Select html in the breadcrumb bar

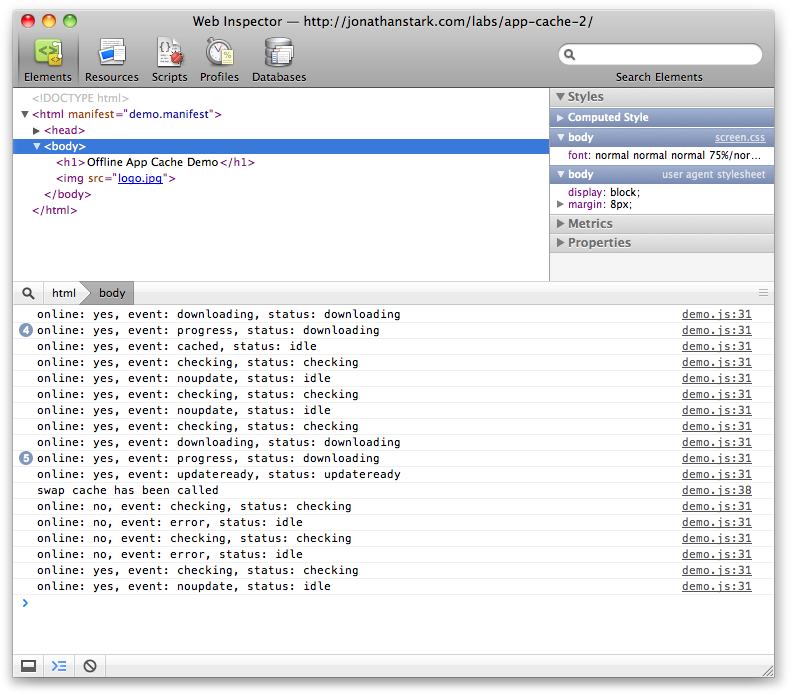point(64,293)
